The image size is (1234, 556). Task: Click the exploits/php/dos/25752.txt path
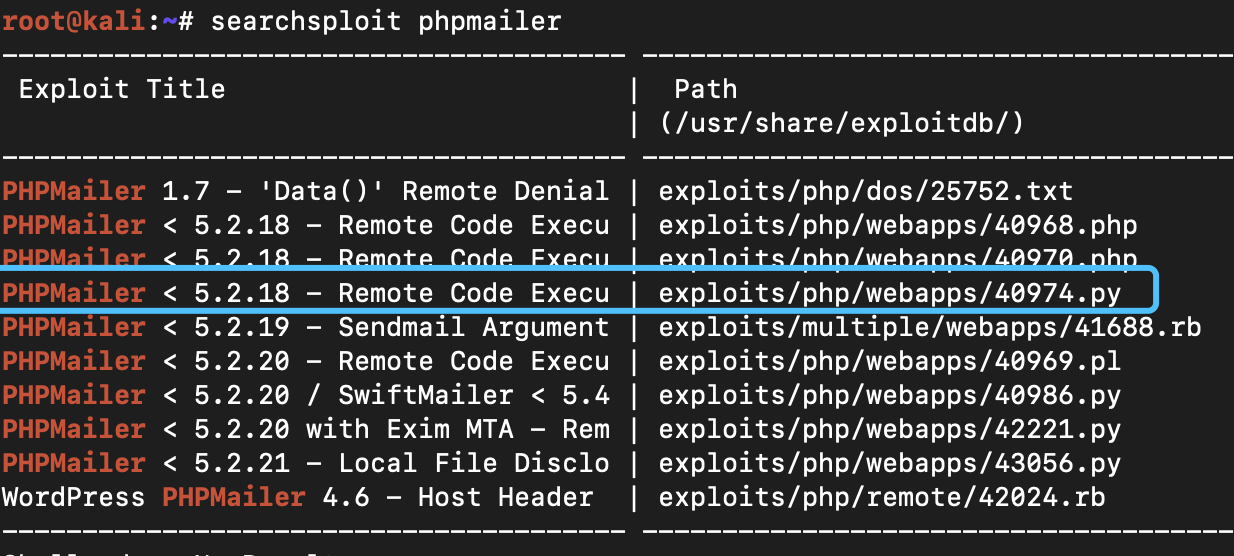coord(865,191)
